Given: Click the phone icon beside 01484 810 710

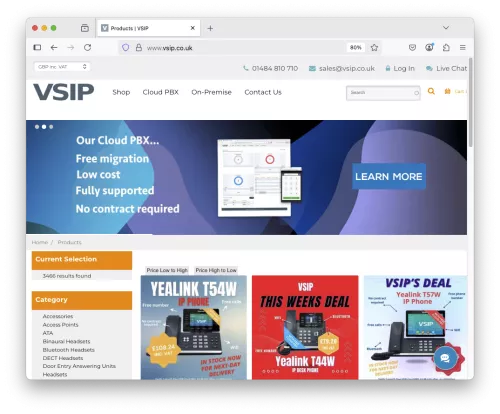Looking at the screenshot, I should tap(246, 68).
